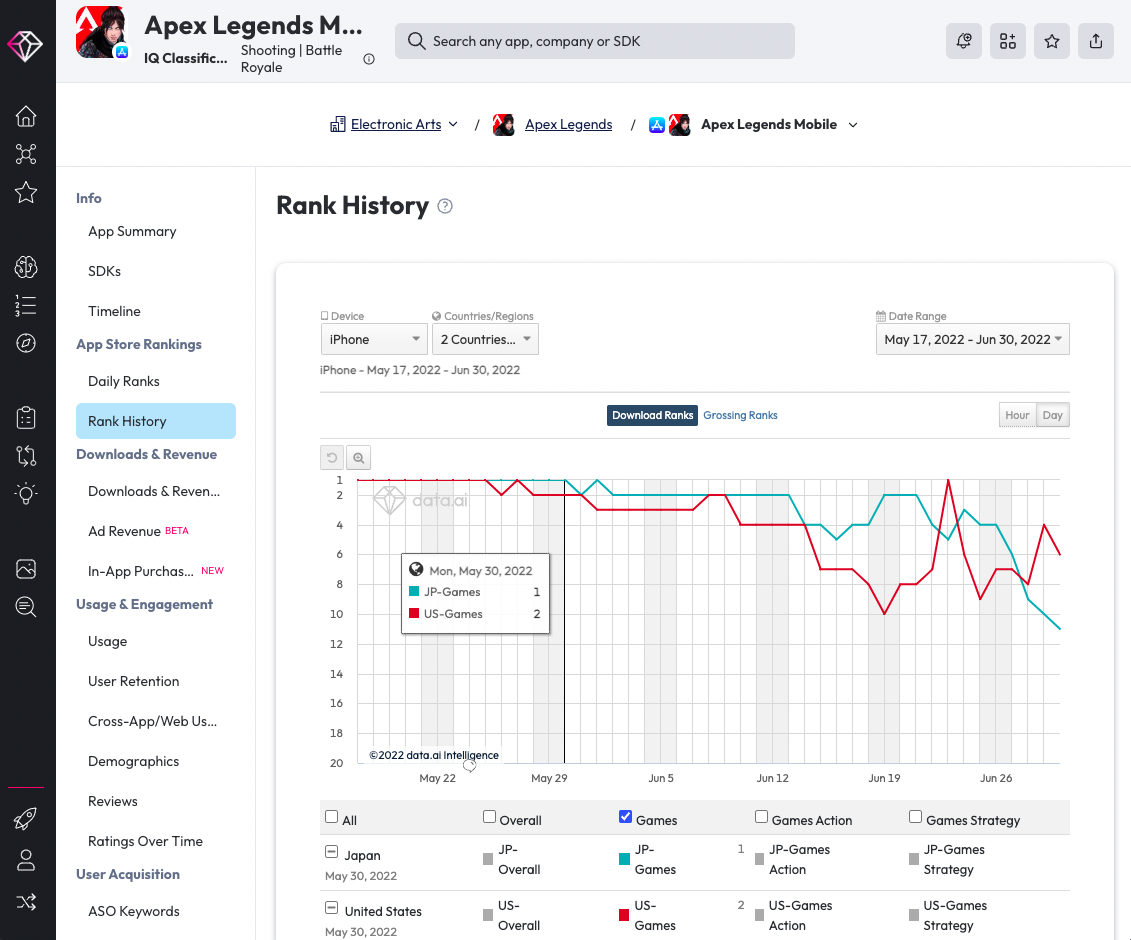Toggle the All categories checkbox
The width and height of the screenshot is (1131, 940).
(332, 817)
